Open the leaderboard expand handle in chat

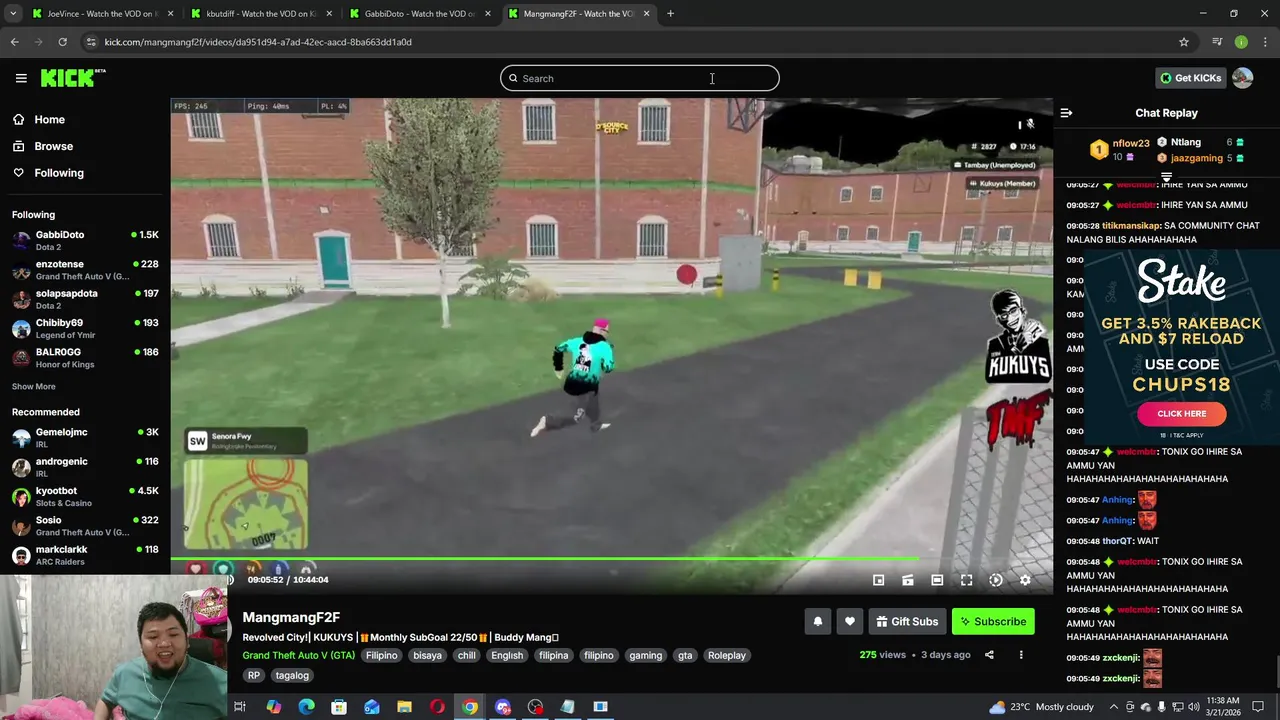click(x=1166, y=177)
